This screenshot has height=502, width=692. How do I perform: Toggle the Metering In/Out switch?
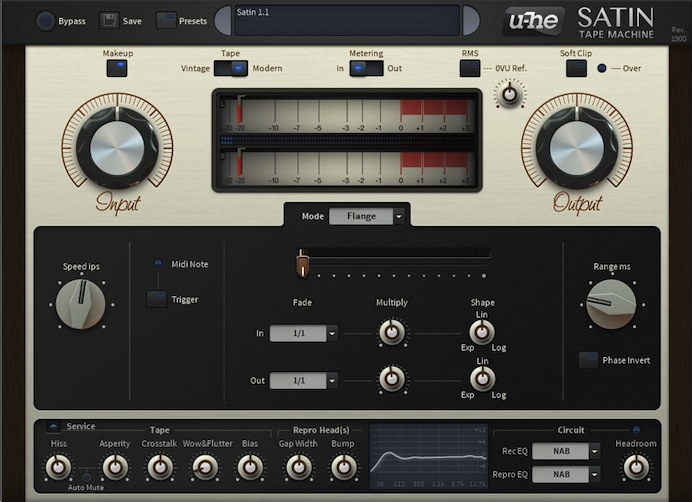coord(366,68)
